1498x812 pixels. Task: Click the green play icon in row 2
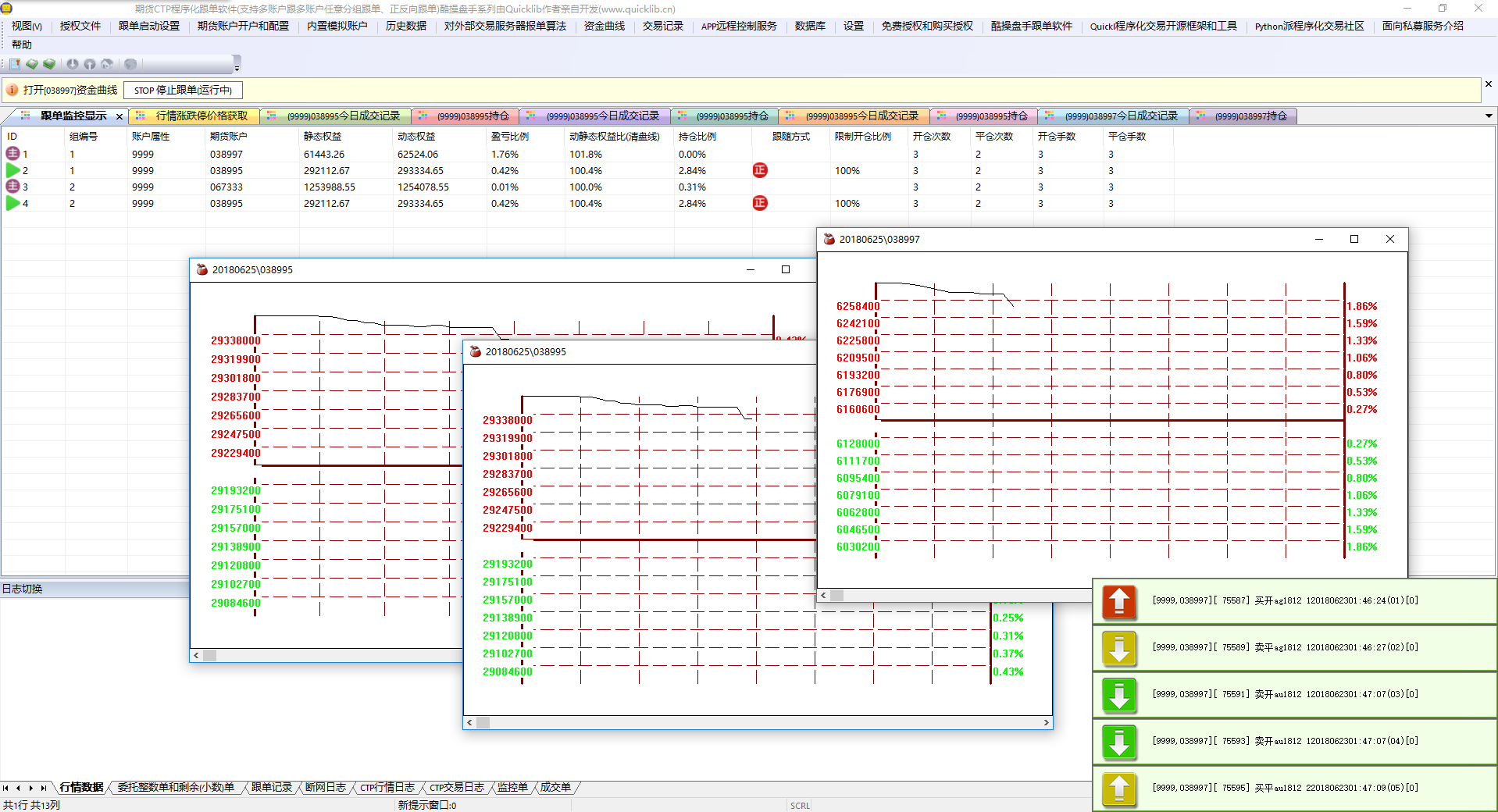pos(12,170)
